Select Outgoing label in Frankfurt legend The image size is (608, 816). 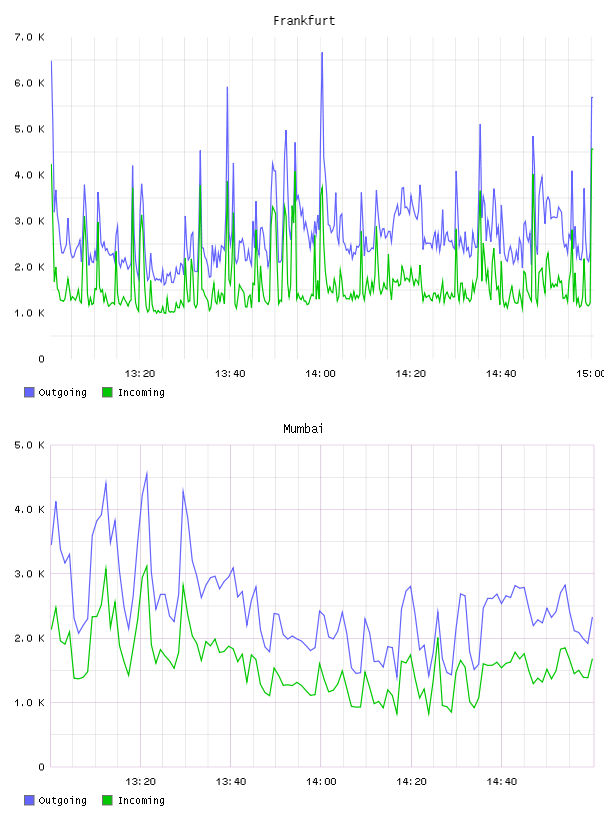tap(62, 393)
